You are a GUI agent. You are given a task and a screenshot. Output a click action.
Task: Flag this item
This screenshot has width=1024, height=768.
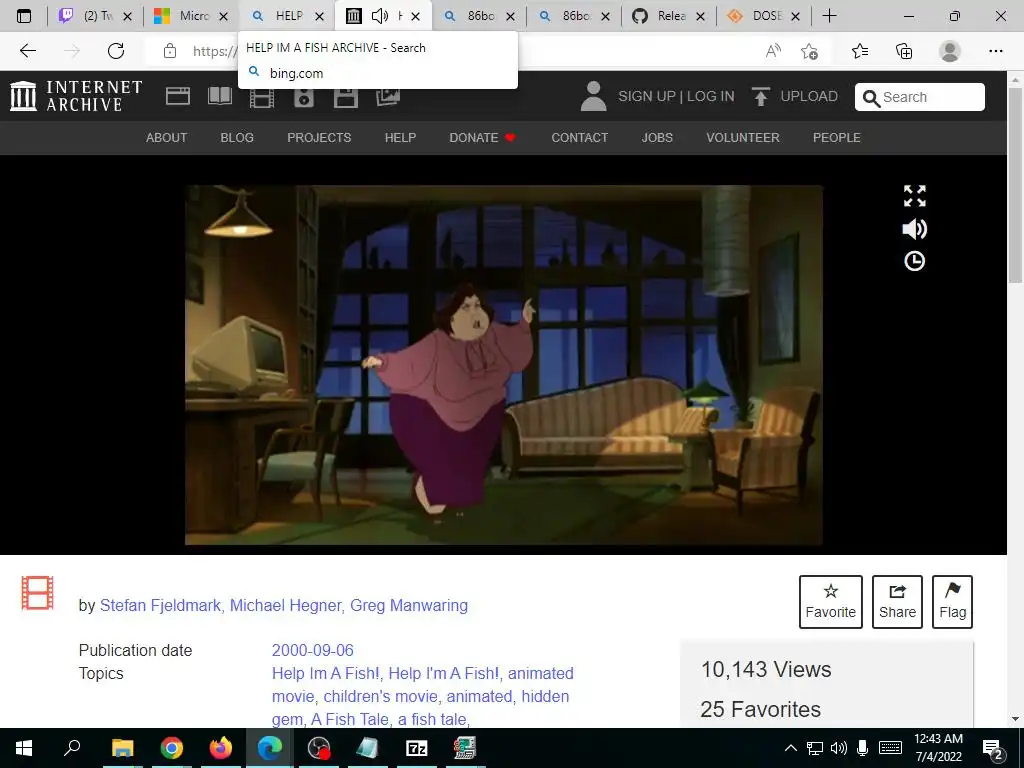point(952,601)
